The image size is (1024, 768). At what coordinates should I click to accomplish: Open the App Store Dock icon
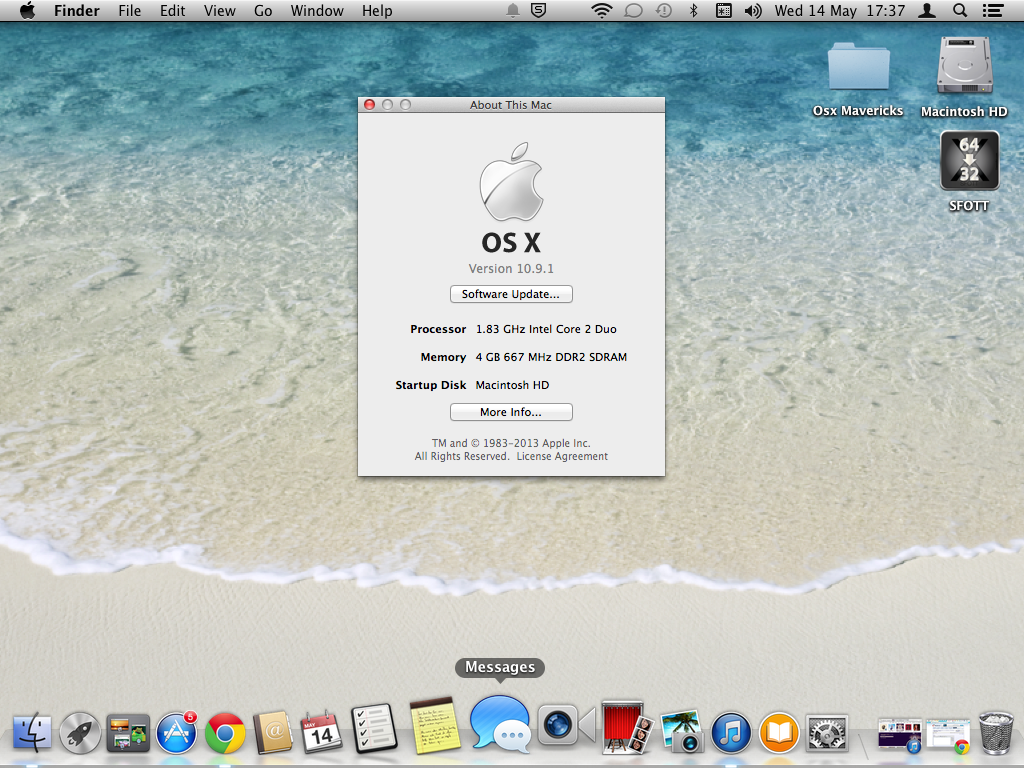coord(176,732)
